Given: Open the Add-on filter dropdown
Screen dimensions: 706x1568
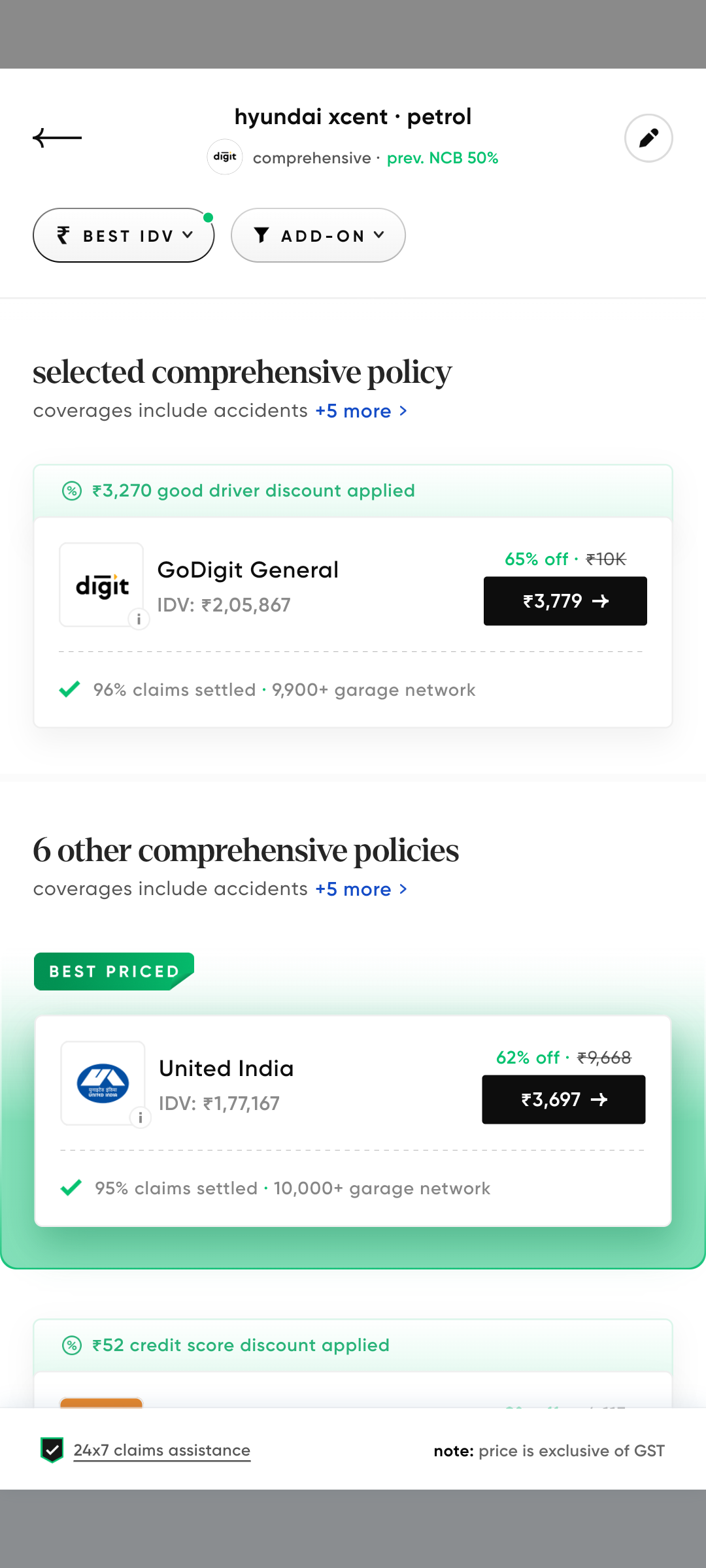Looking at the screenshot, I should tap(318, 235).
